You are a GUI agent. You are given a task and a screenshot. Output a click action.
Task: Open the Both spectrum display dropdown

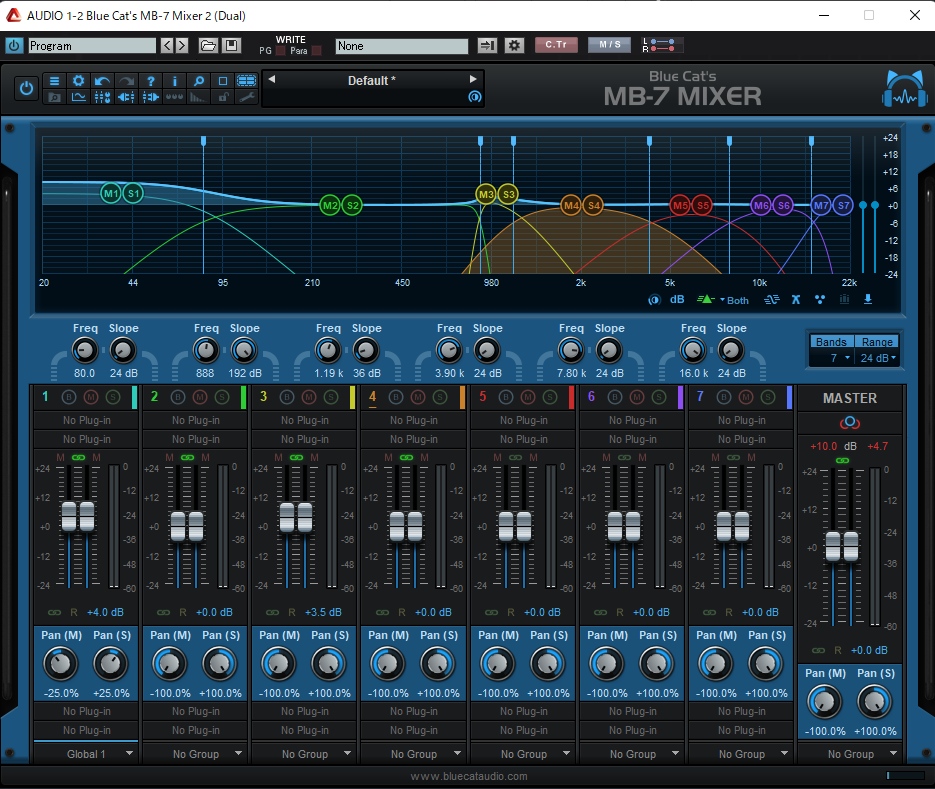(734, 300)
